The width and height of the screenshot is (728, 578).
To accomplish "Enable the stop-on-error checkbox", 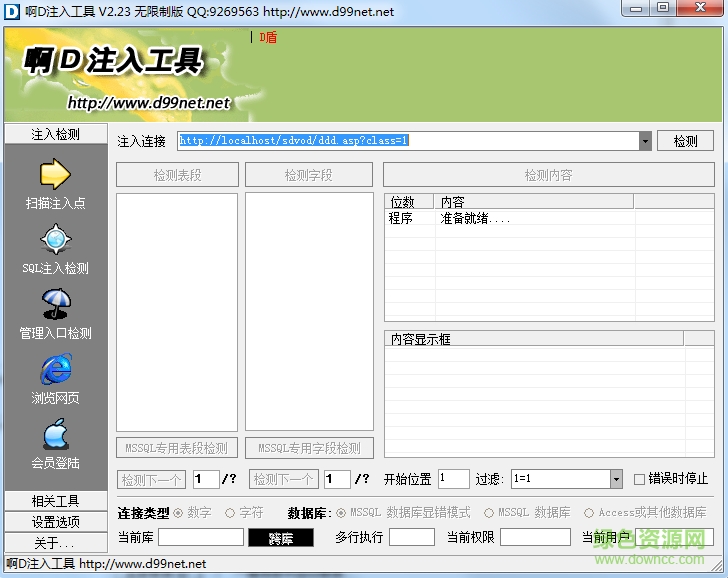I will 640,479.
